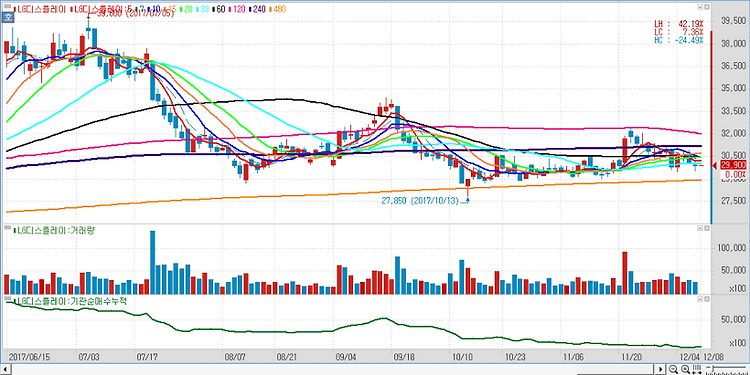The image size is (750, 375).
Task: Click the 39,500 price axis label
Action: click(735, 21)
